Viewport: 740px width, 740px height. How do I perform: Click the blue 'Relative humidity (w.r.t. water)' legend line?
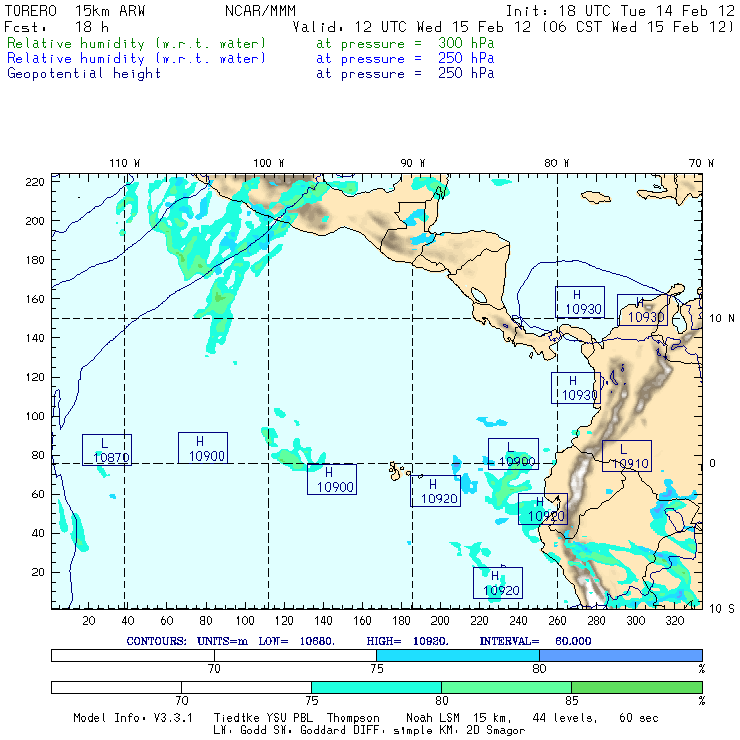tap(136, 59)
